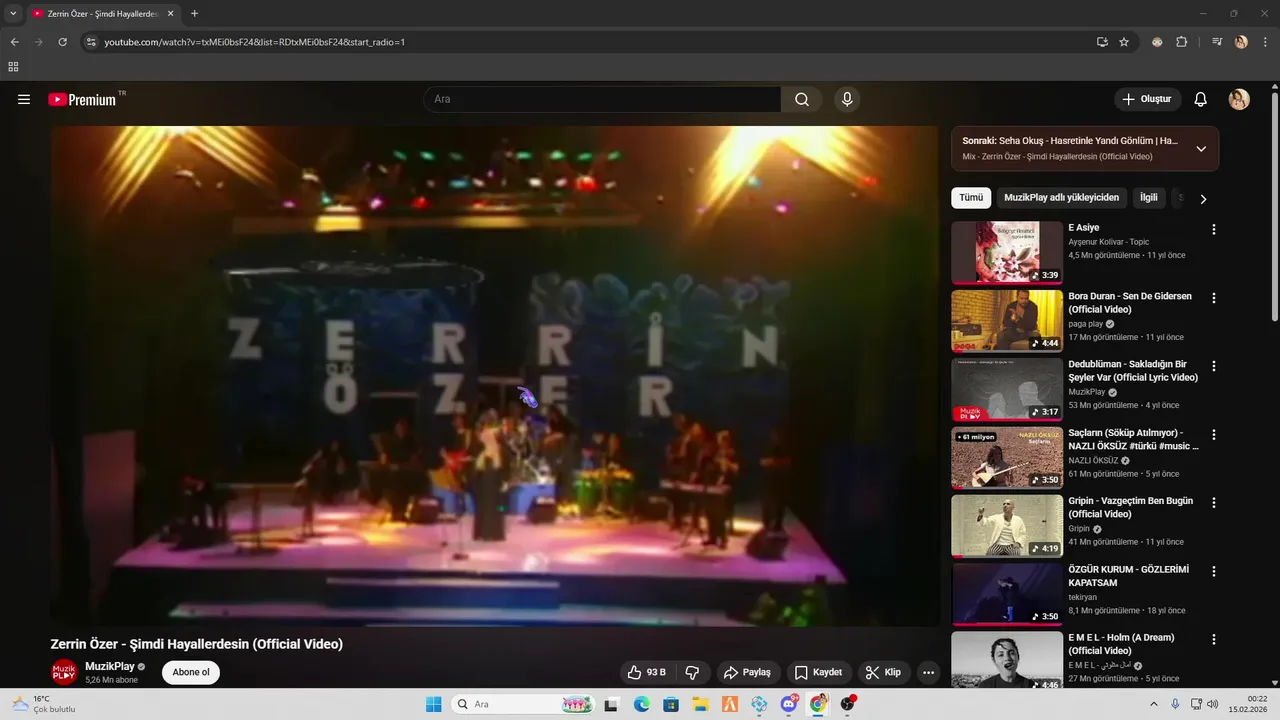Select the İlgili filter chip
The height and width of the screenshot is (720, 1280).
[x=1149, y=198]
